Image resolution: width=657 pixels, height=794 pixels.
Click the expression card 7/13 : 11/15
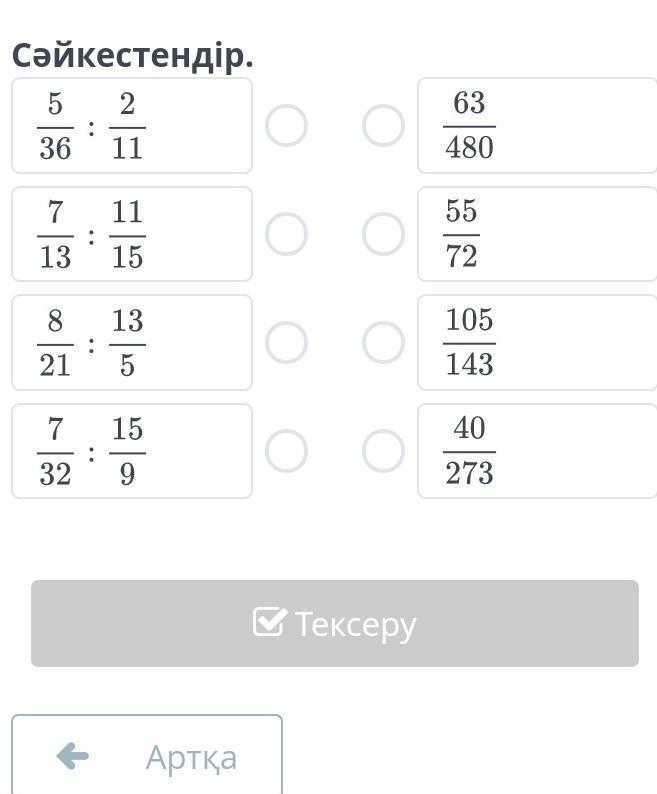pyautogui.click(x=131, y=234)
